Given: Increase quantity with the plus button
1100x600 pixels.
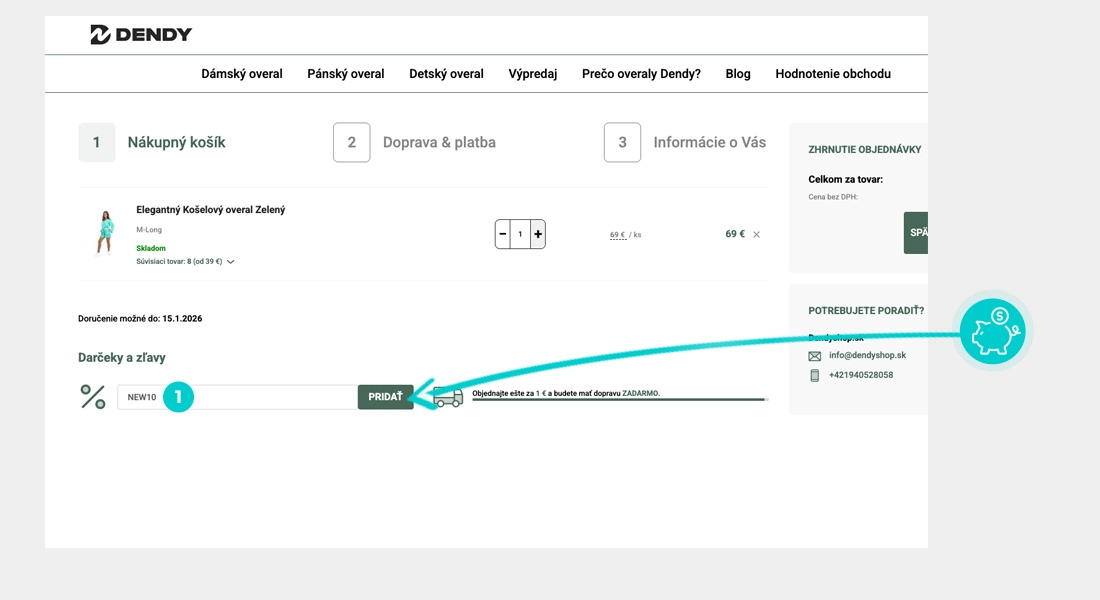Looking at the screenshot, I should click(x=538, y=234).
